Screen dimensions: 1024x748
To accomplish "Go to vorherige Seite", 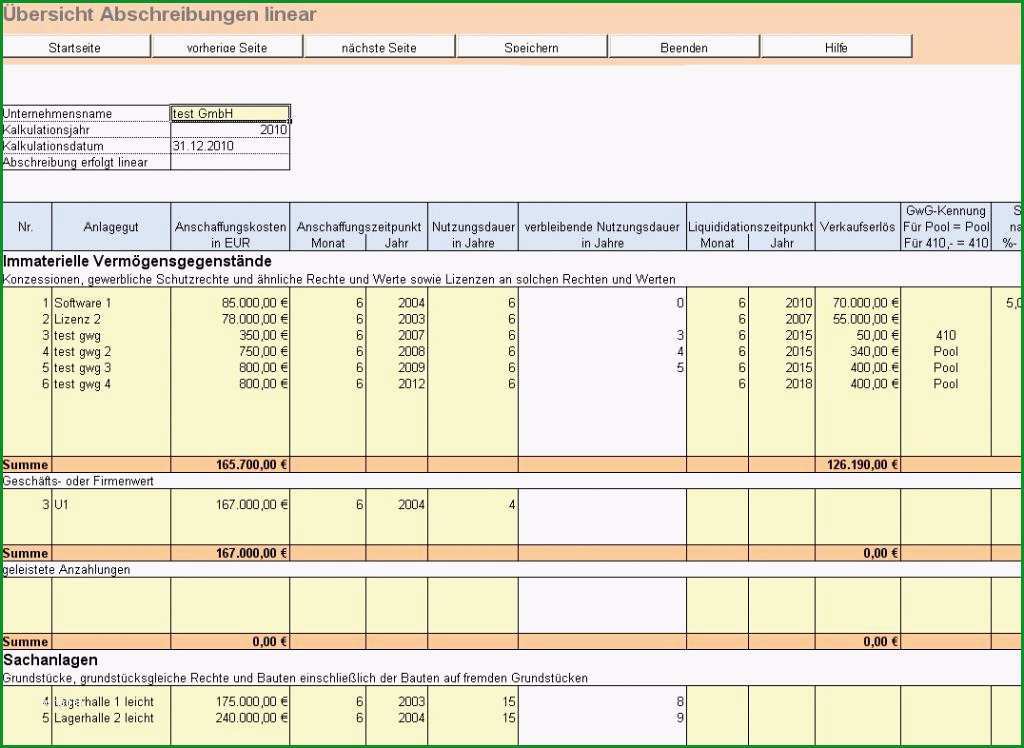I will (227, 47).
